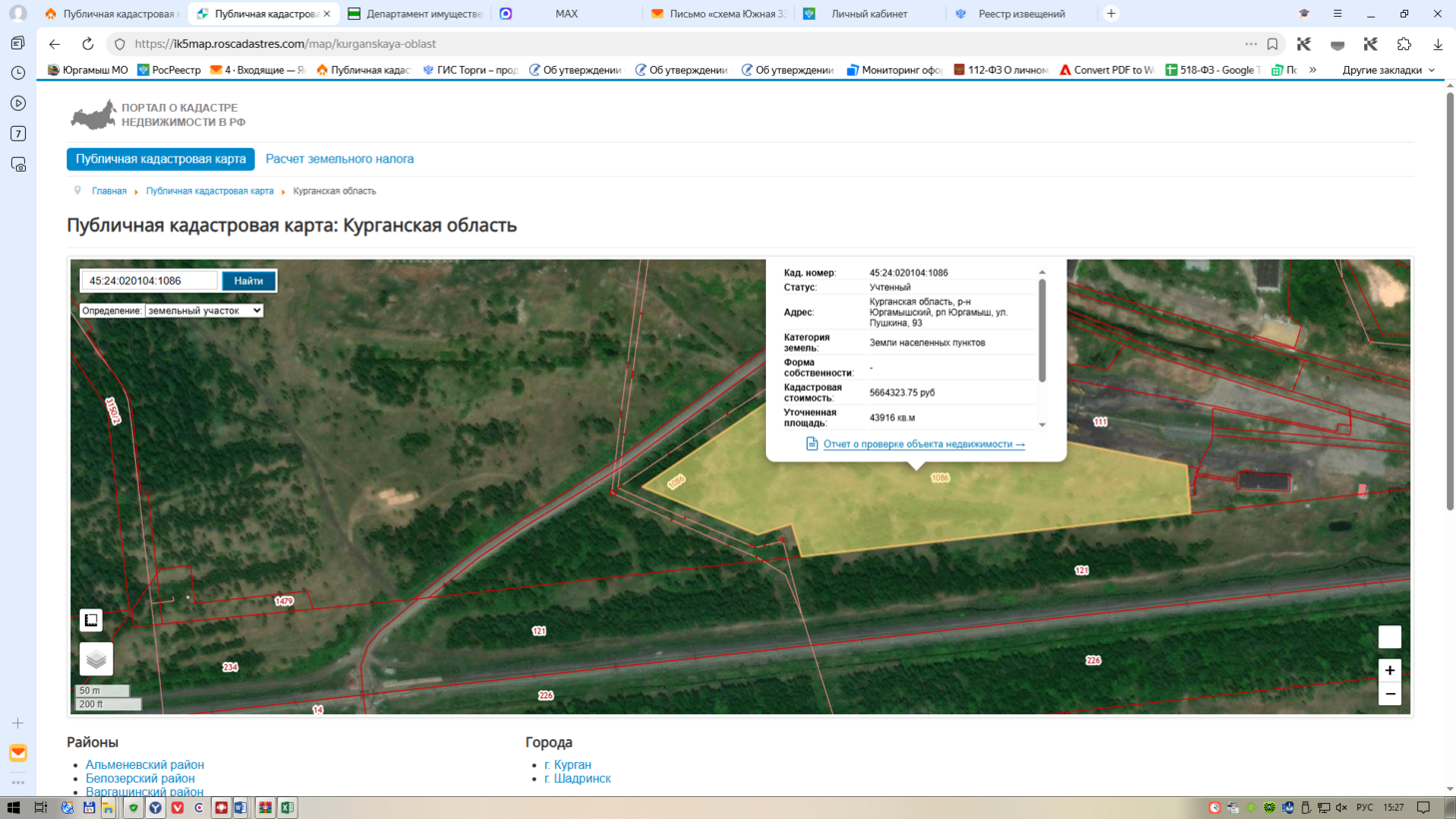
Task: Click the report document icon in popup
Action: pos(812,443)
